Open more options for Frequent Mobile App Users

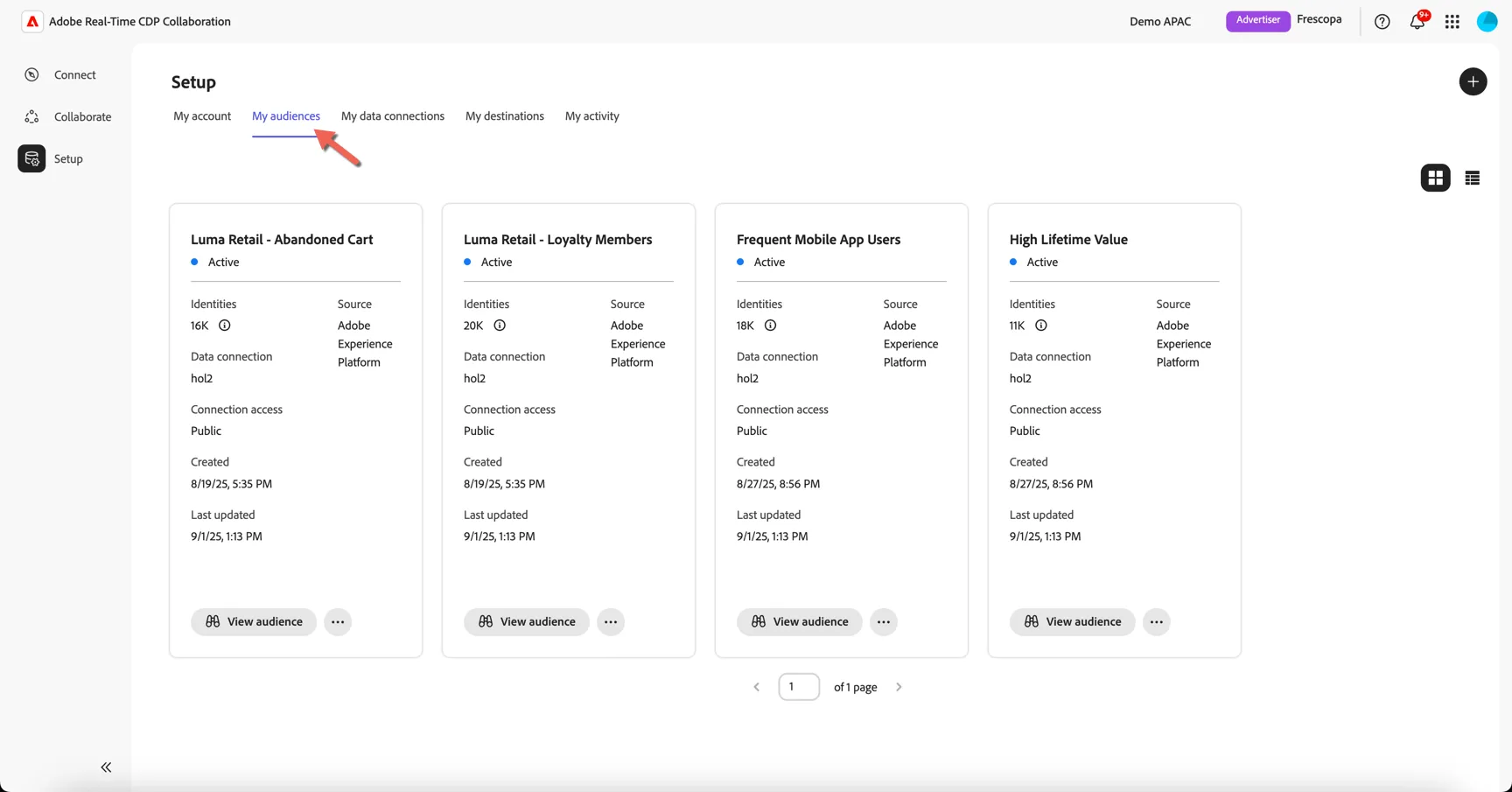pos(884,622)
